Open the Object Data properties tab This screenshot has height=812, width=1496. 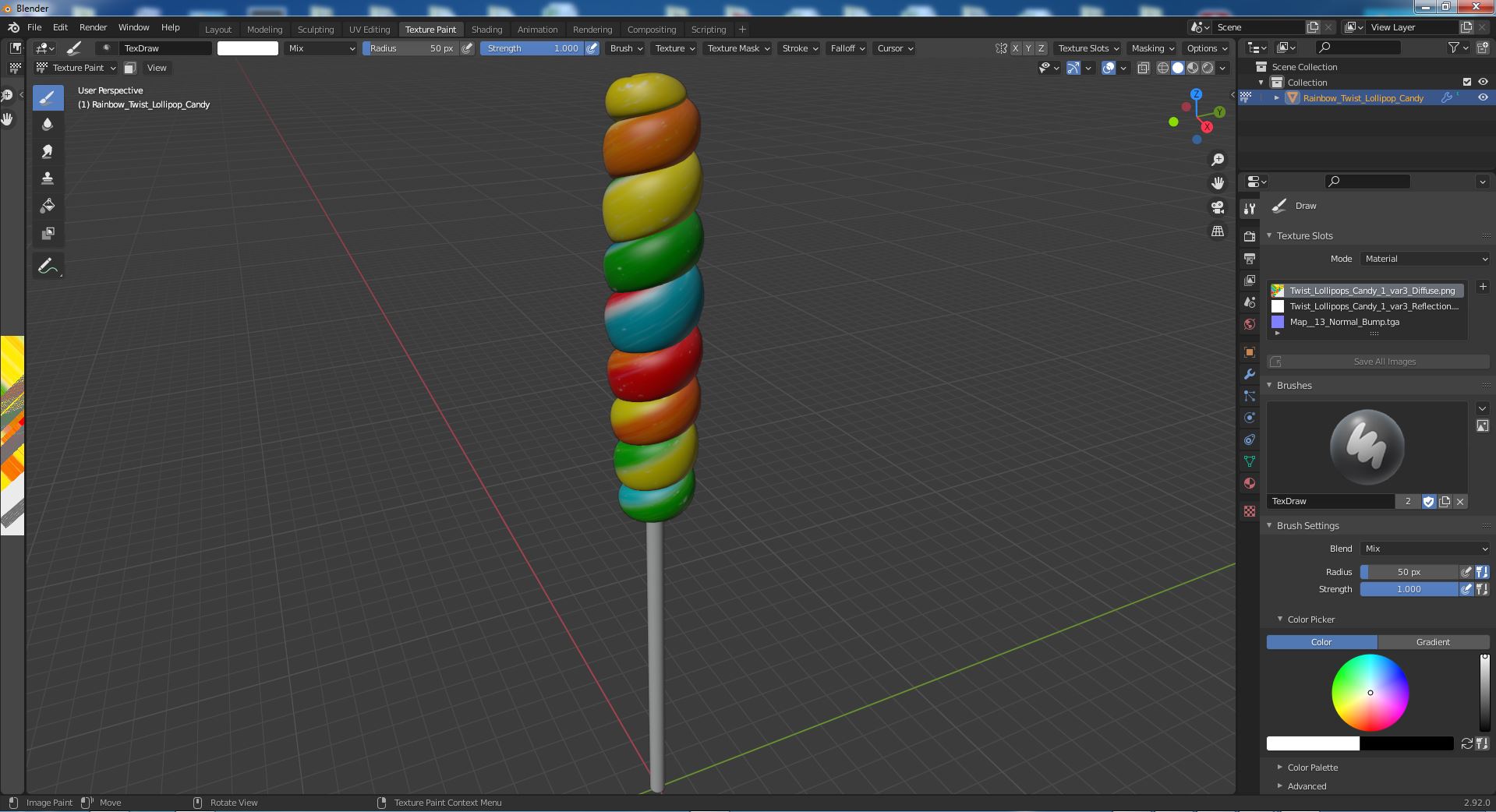(1250, 461)
